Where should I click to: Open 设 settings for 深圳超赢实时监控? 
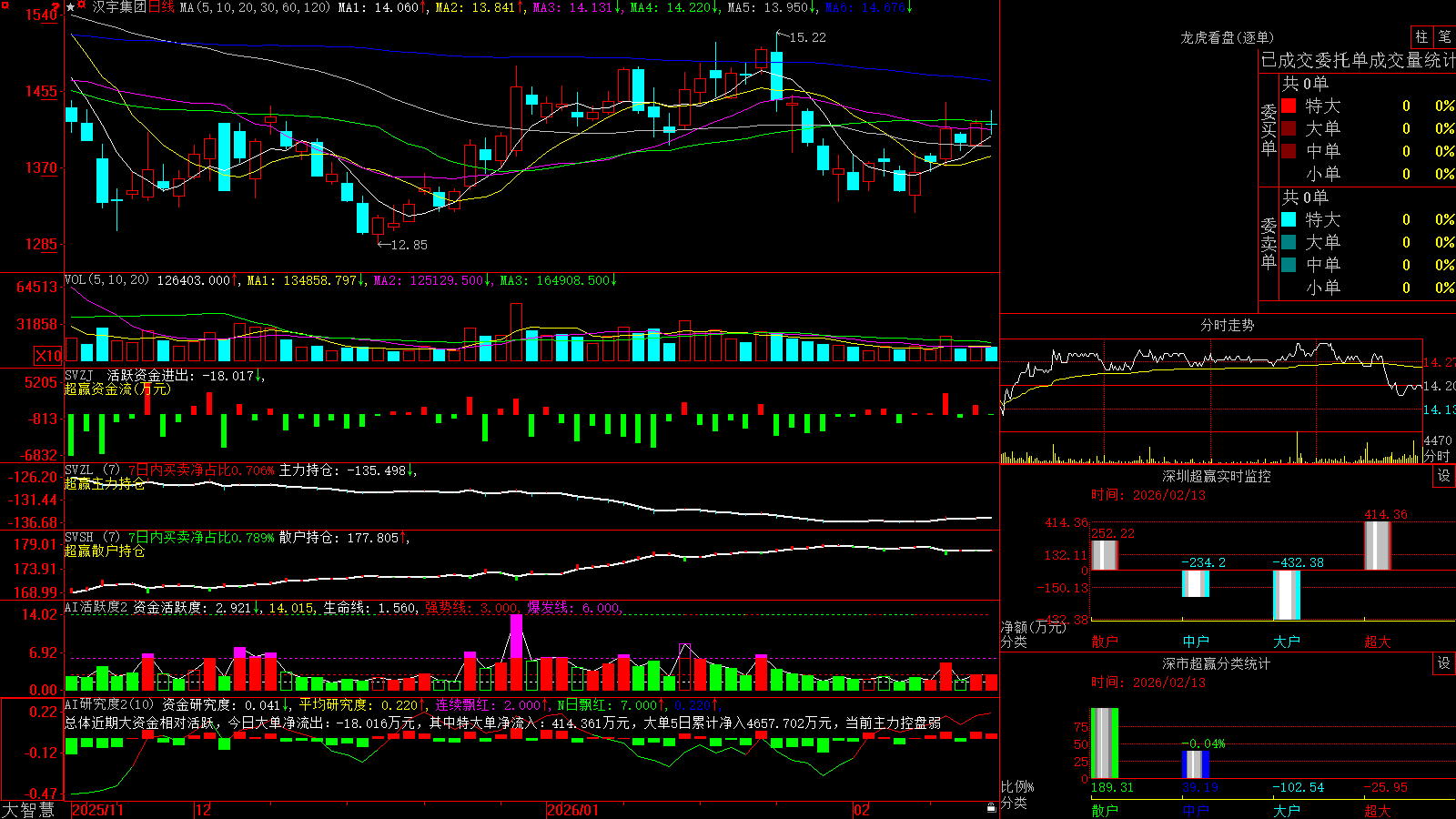pos(1444,476)
